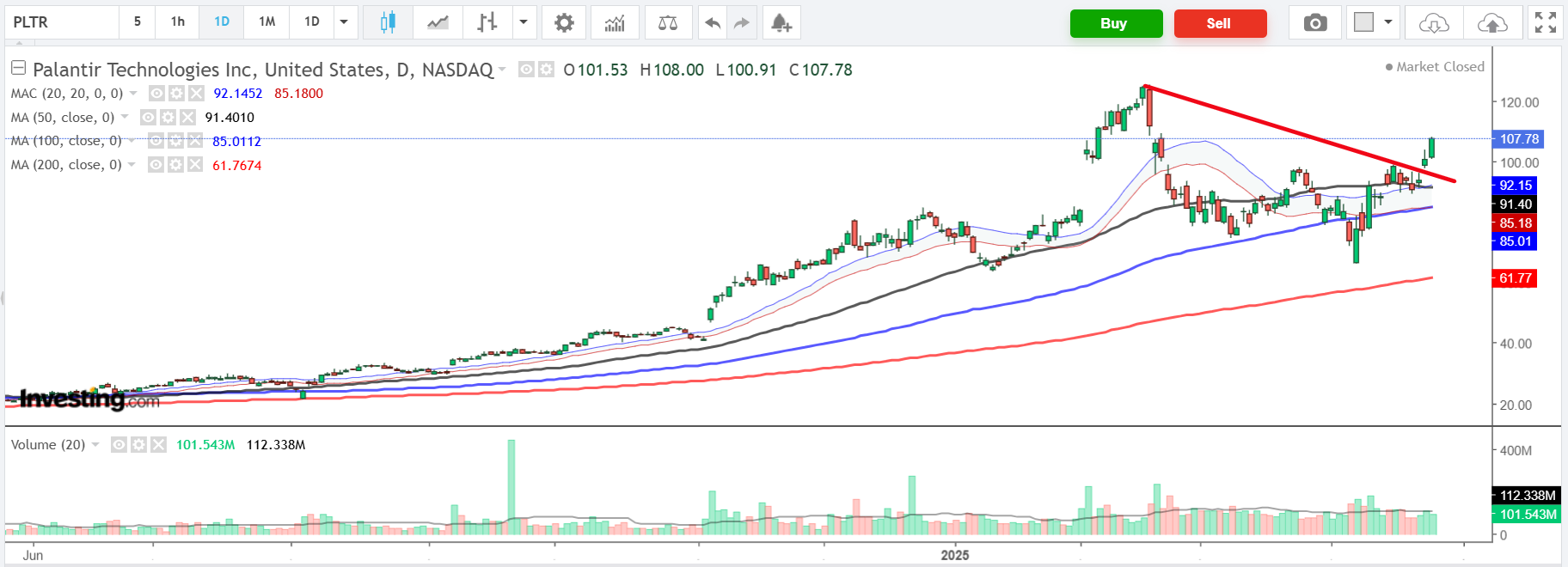Remove the Volume (20) indicator
The width and height of the screenshot is (1568, 567).
[x=158, y=444]
